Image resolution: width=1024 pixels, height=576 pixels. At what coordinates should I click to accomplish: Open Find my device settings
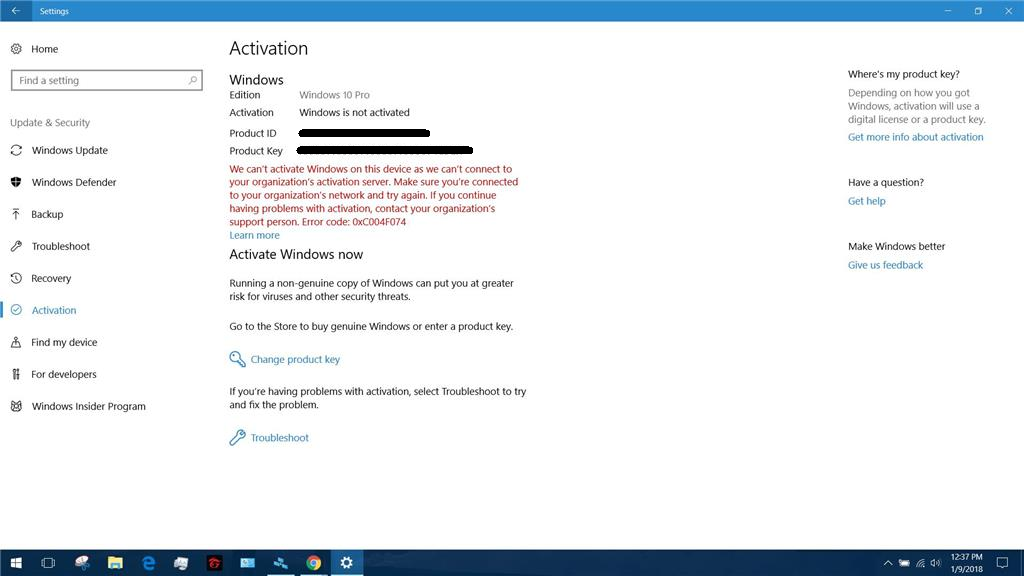(x=64, y=342)
